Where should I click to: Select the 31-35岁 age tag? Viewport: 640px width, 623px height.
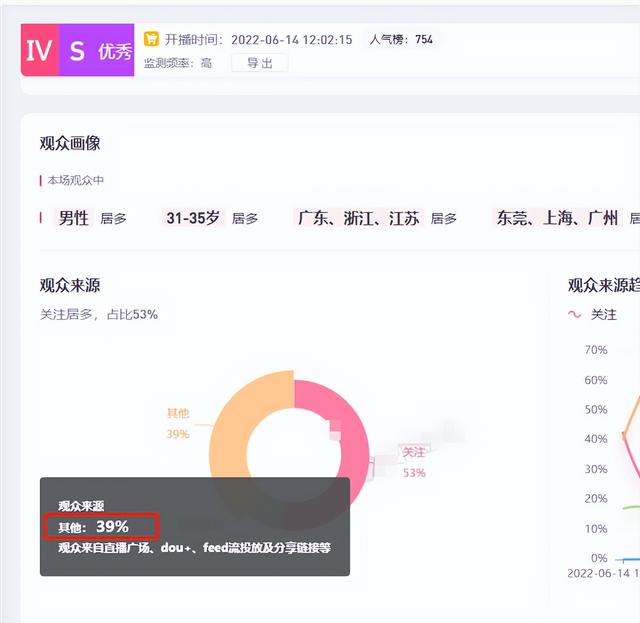[193, 218]
